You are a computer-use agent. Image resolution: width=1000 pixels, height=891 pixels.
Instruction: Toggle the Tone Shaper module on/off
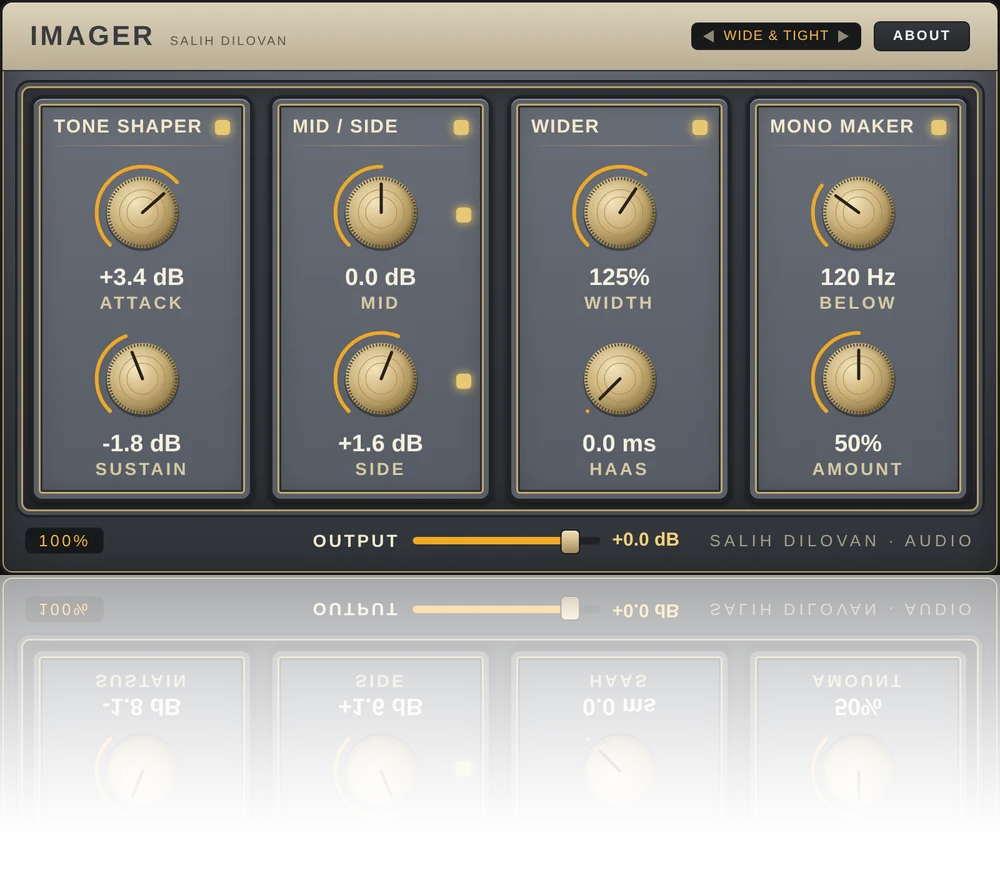223,127
